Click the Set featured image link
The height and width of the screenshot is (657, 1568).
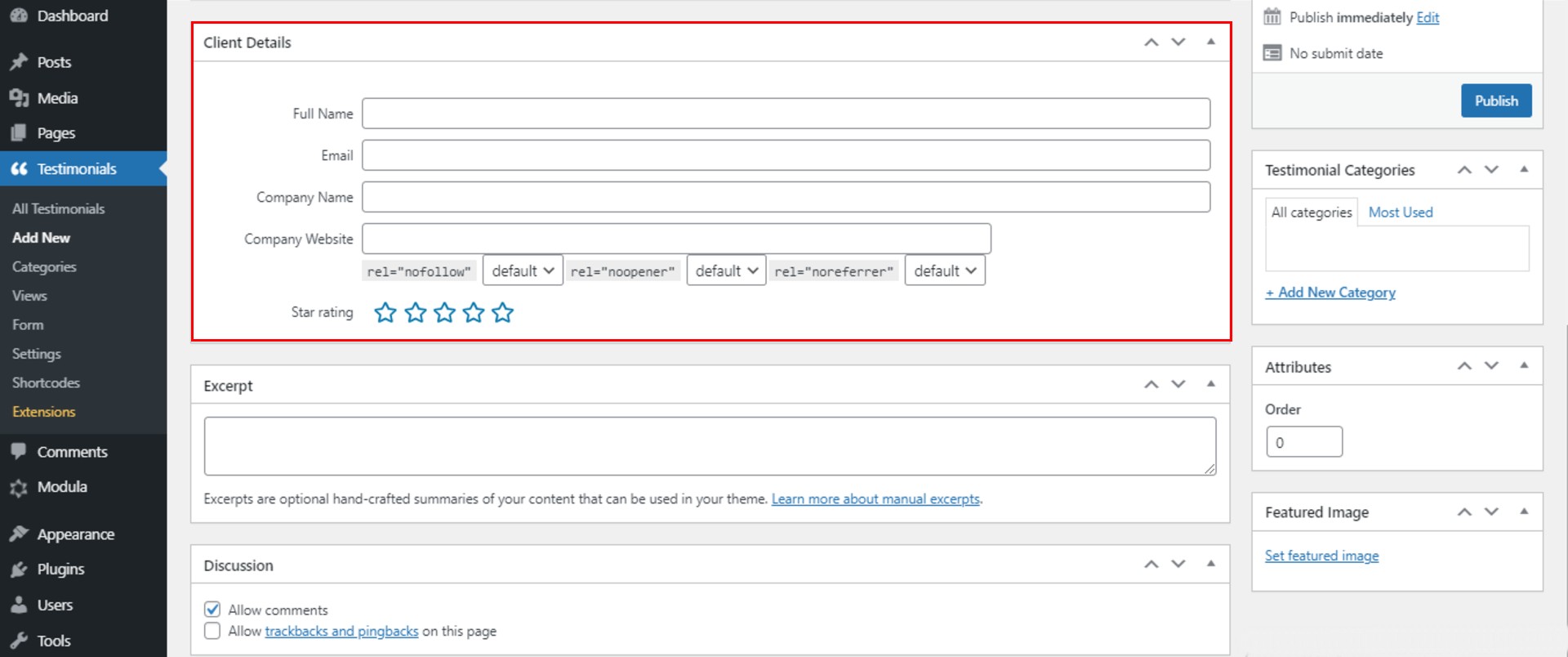pos(1321,556)
